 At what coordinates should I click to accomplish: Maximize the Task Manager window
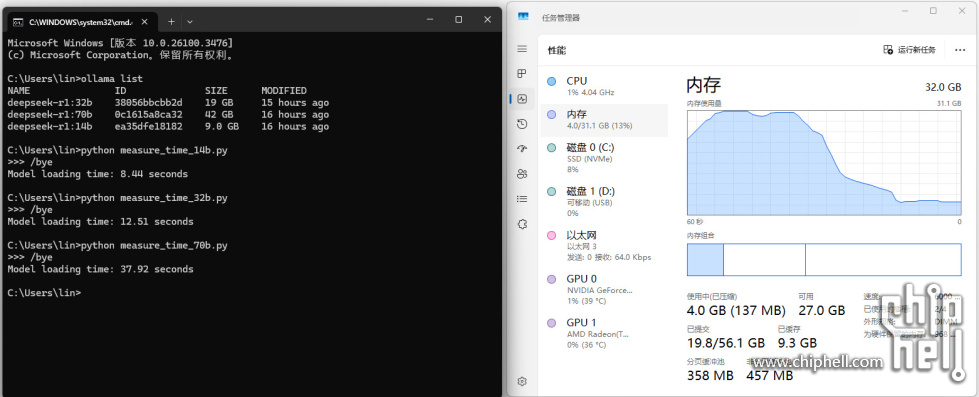(x=933, y=11)
